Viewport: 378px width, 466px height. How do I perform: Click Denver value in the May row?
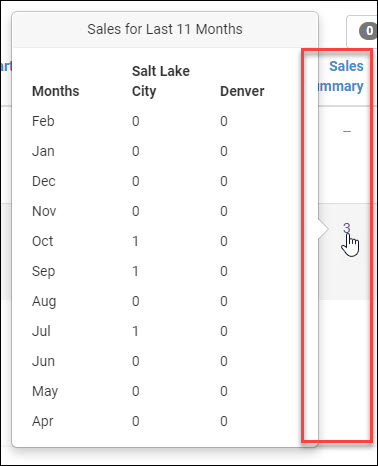click(x=224, y=391)
